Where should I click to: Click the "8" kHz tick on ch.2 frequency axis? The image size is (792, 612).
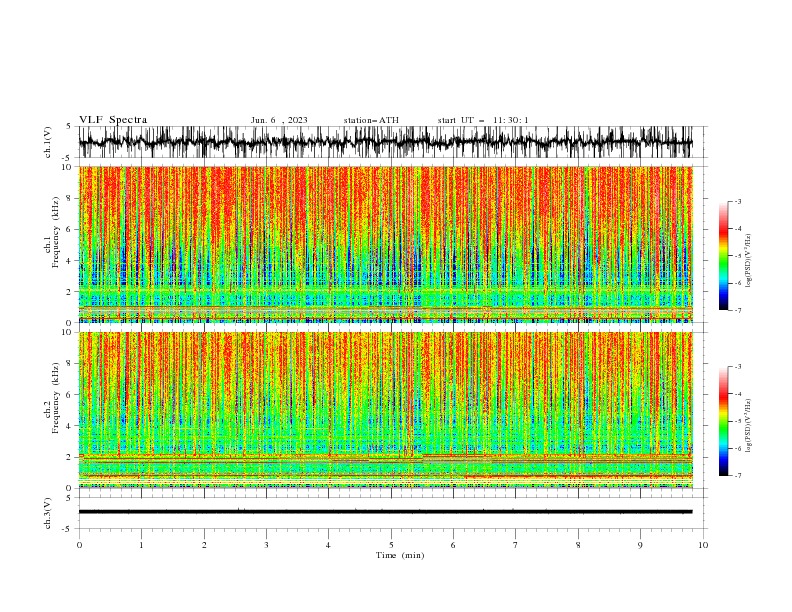(71, 364)
